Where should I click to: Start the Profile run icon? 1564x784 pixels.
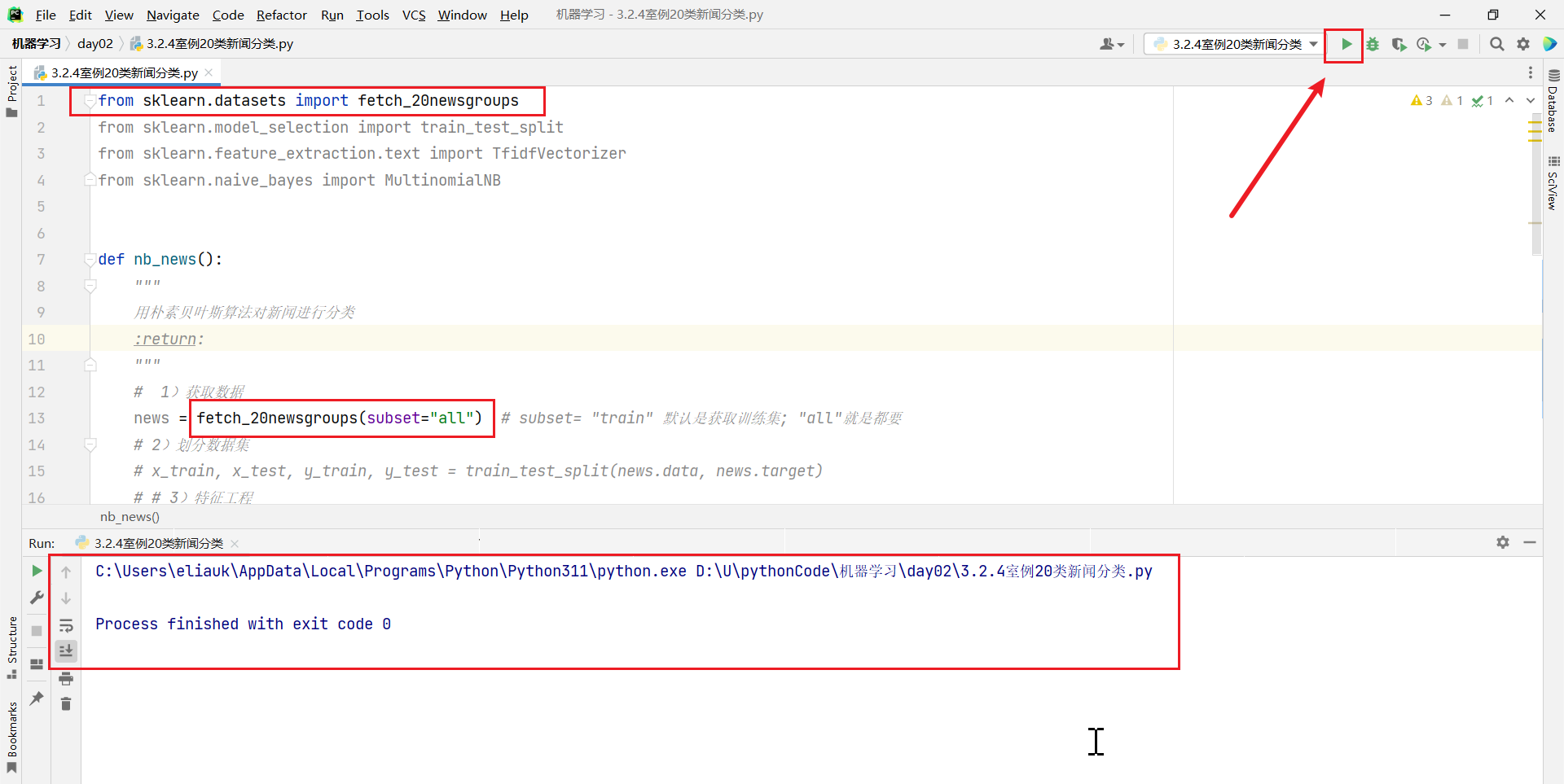tap(1424, 44)
